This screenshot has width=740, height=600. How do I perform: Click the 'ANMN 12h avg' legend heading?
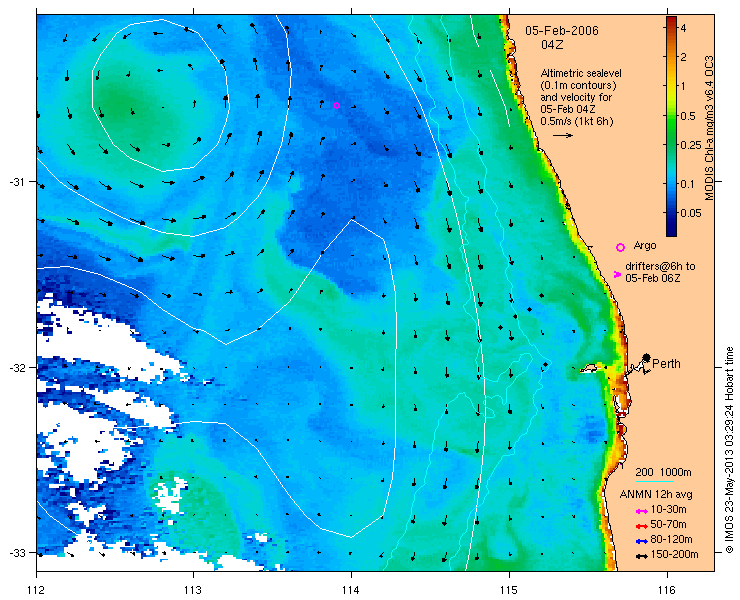point(656,495)
